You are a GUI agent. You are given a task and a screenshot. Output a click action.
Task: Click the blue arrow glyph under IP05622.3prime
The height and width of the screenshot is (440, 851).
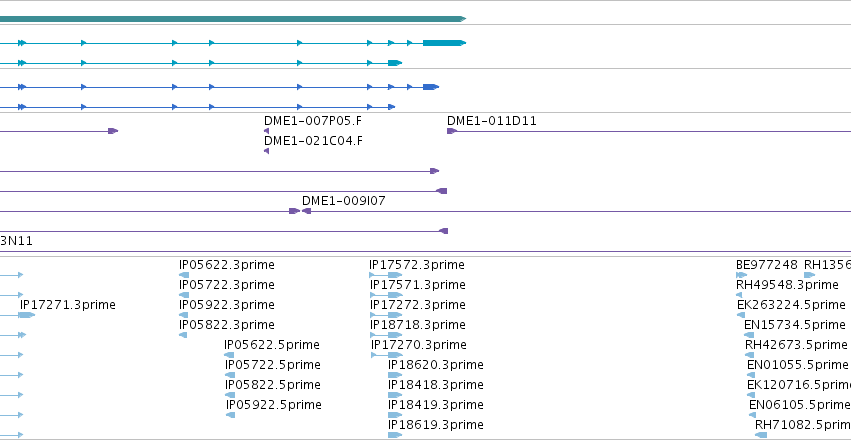tap(183, 275)
